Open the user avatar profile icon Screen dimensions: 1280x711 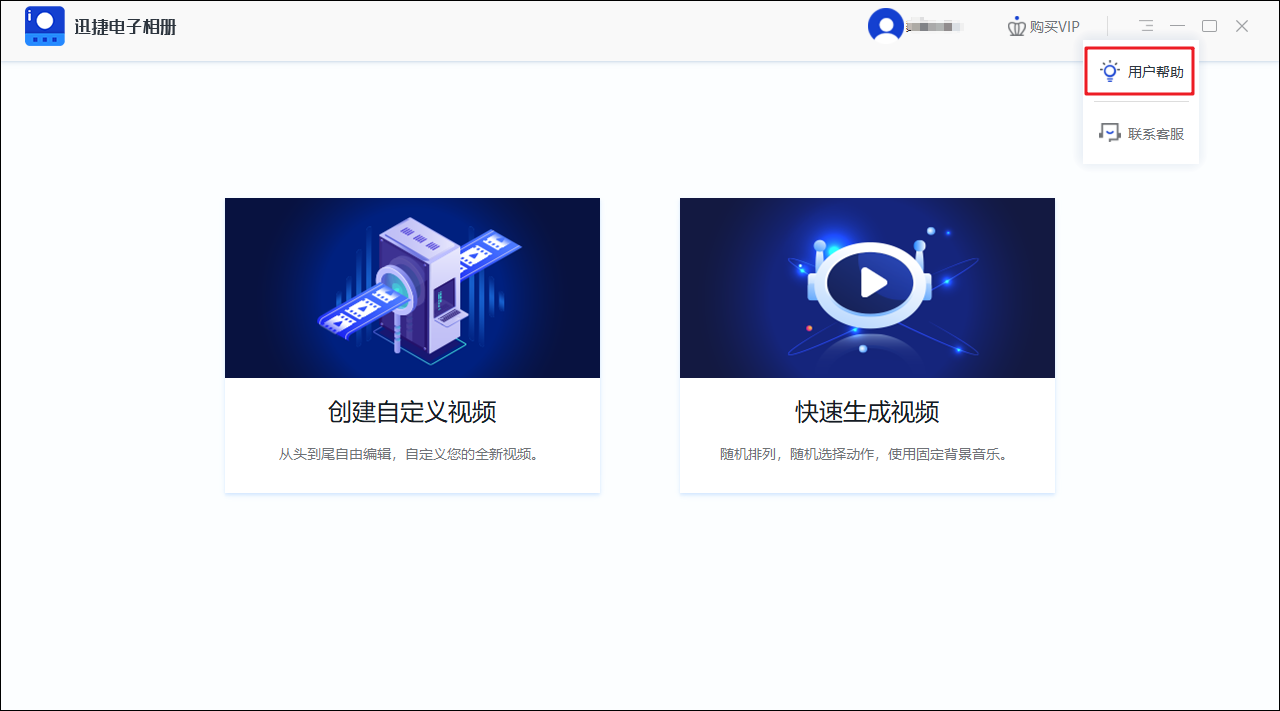[x=885, y=26]
